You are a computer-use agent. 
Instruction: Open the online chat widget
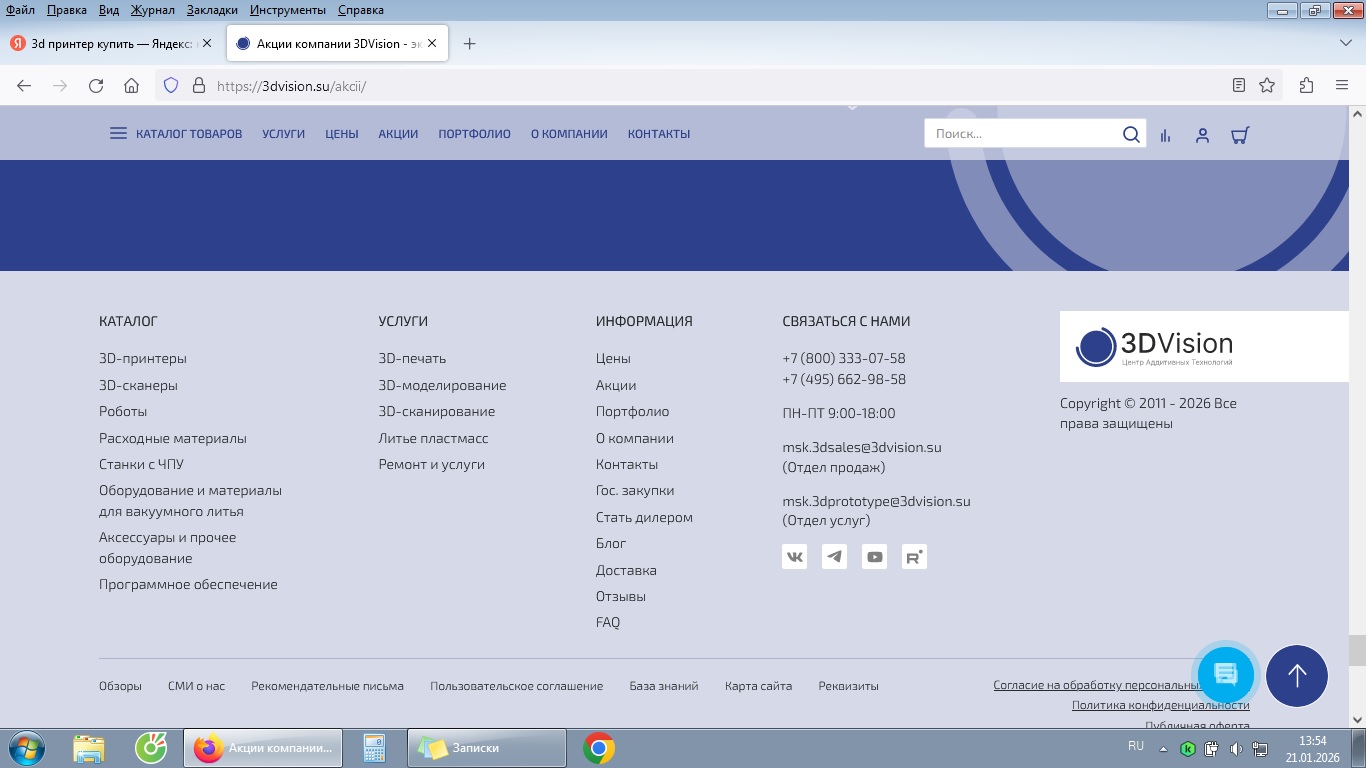(1225, 673)
